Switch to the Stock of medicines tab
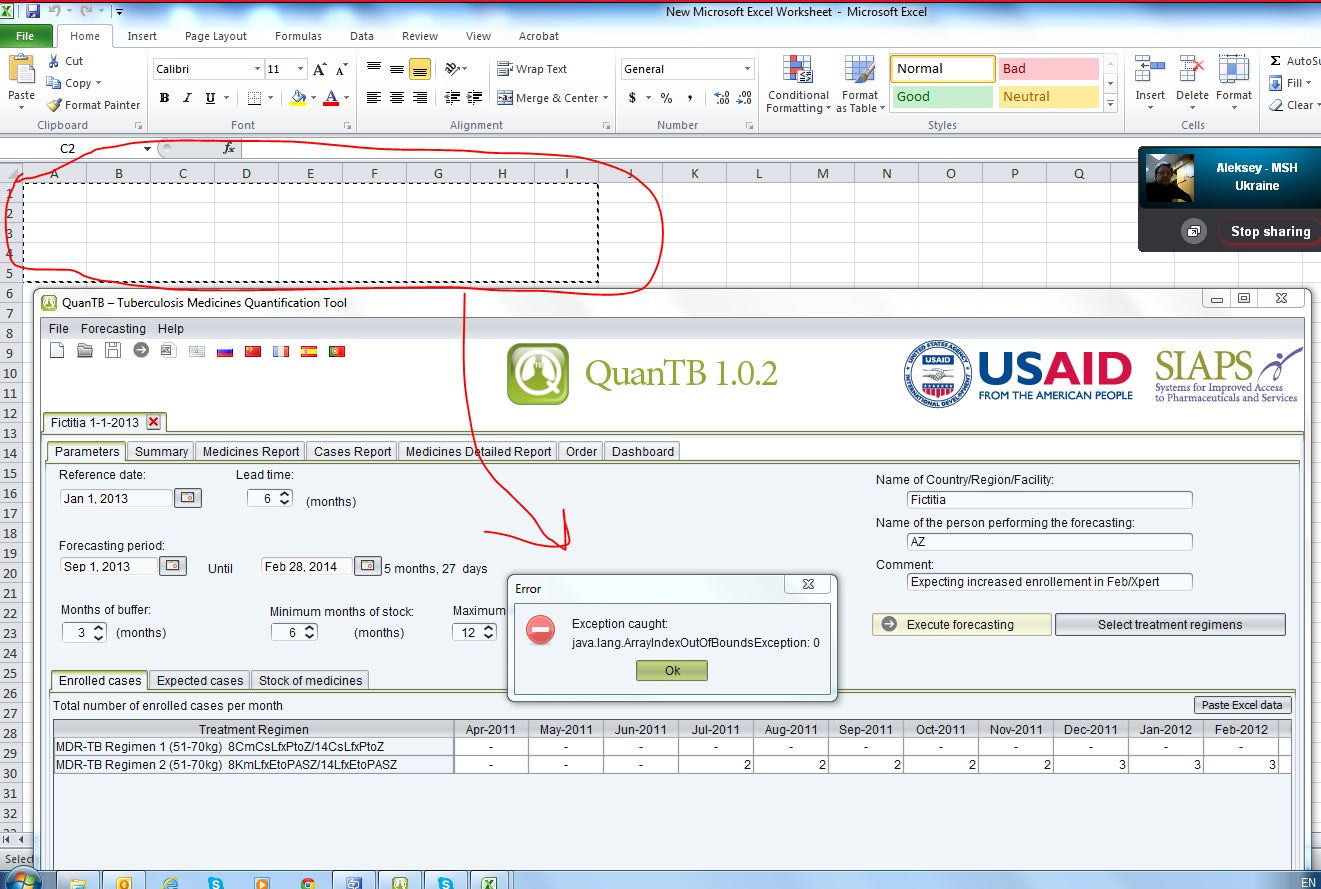Screen dimensions: 1321x889 (x=310, y=680)
